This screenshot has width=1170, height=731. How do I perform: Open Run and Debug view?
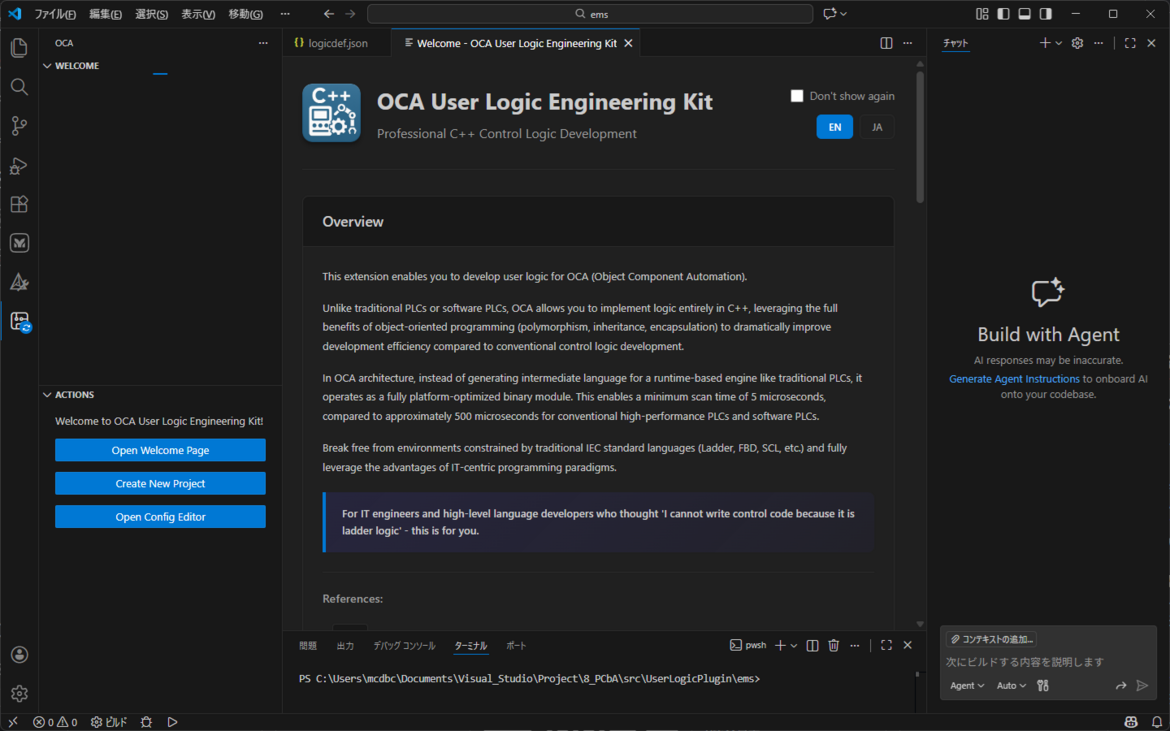[x=19, y=165]
